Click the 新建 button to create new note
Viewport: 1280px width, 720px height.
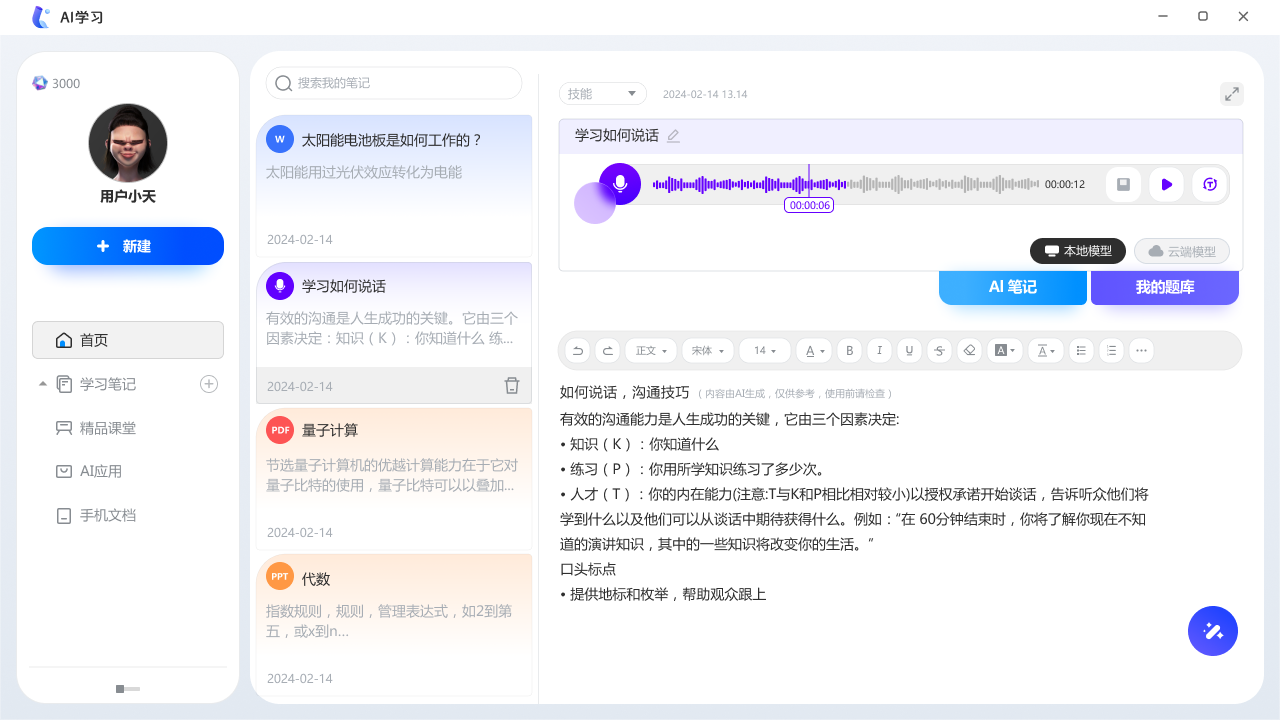point(128,246)
